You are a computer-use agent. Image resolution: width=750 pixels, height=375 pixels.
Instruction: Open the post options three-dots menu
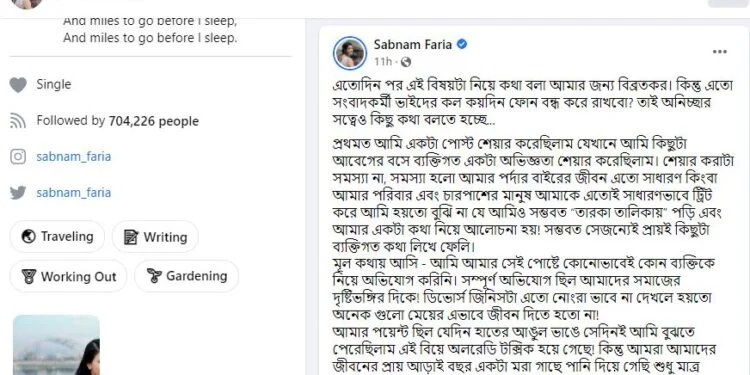719,52
